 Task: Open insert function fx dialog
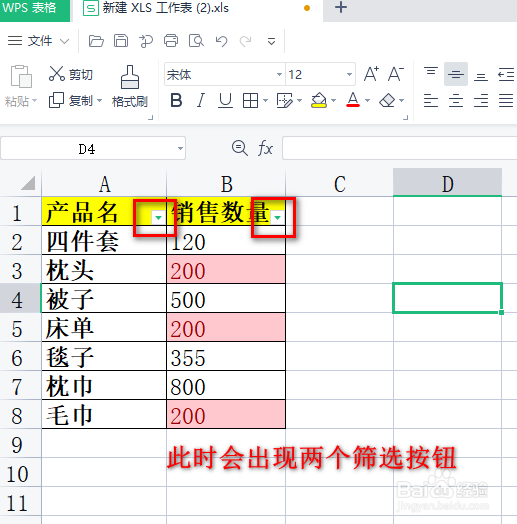(265, 148)
